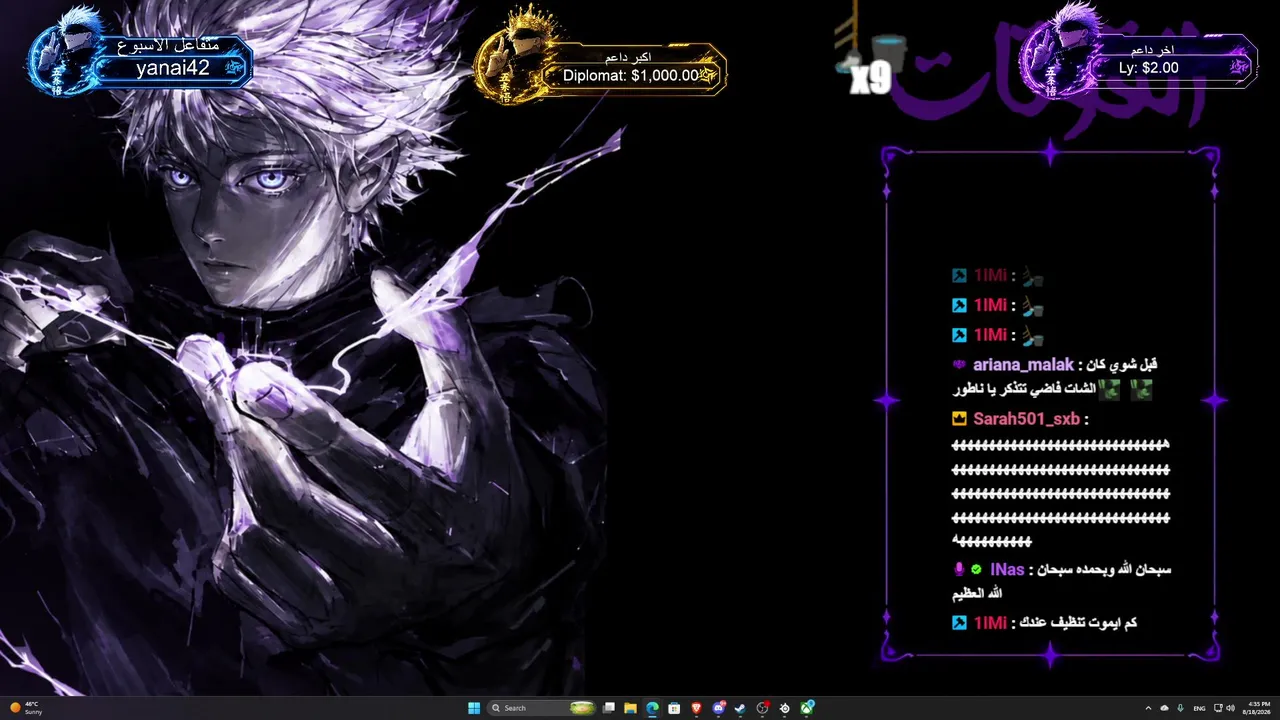
Task: Click the purple badge beside ariana_malak
Action: coord(960,365)
